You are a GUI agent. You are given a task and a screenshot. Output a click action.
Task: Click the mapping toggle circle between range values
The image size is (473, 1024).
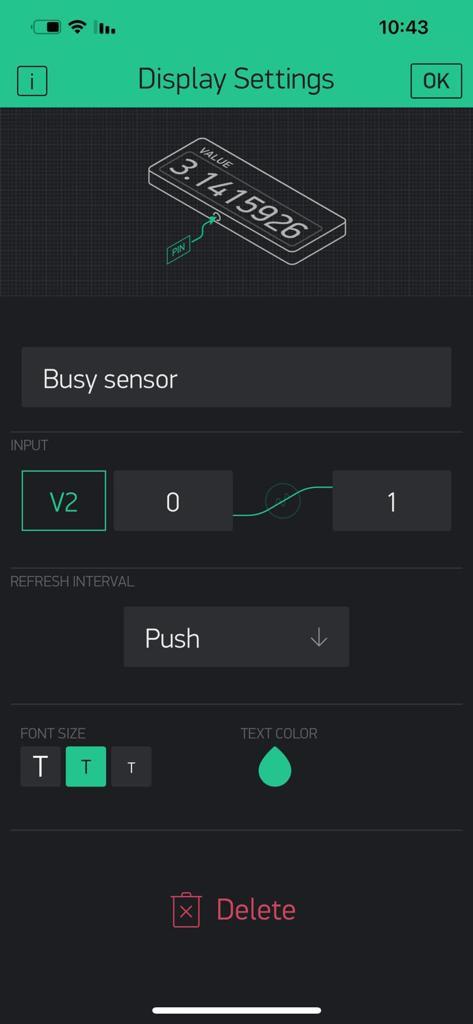[x=283, y=501]
